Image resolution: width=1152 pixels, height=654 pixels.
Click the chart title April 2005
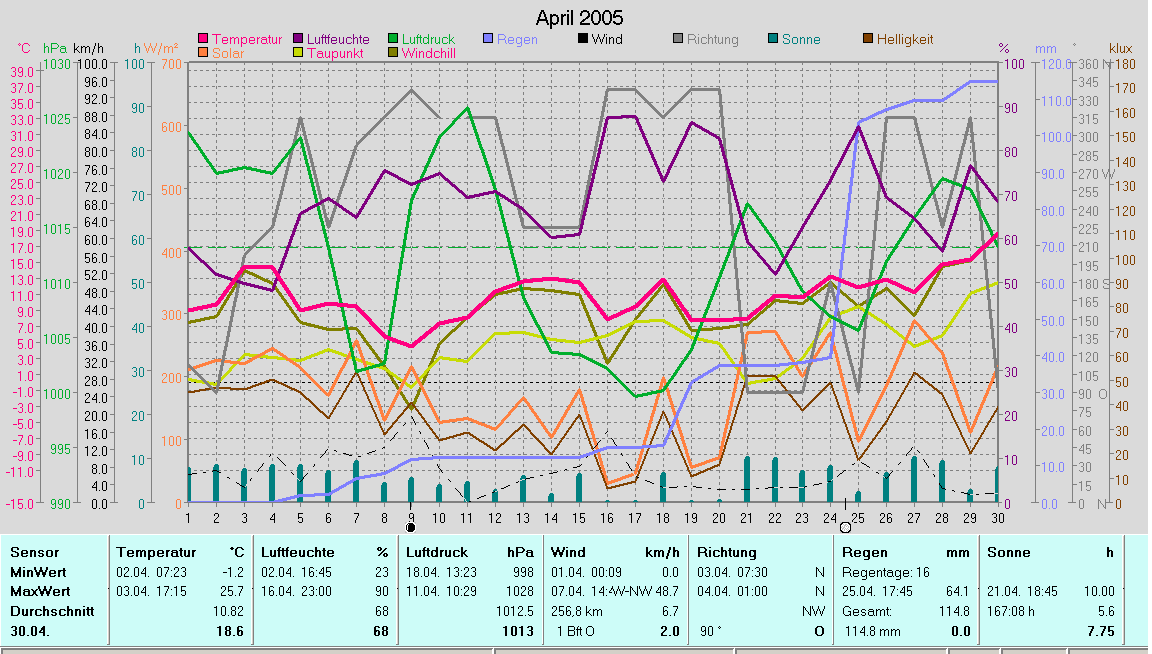click(579, 18)
